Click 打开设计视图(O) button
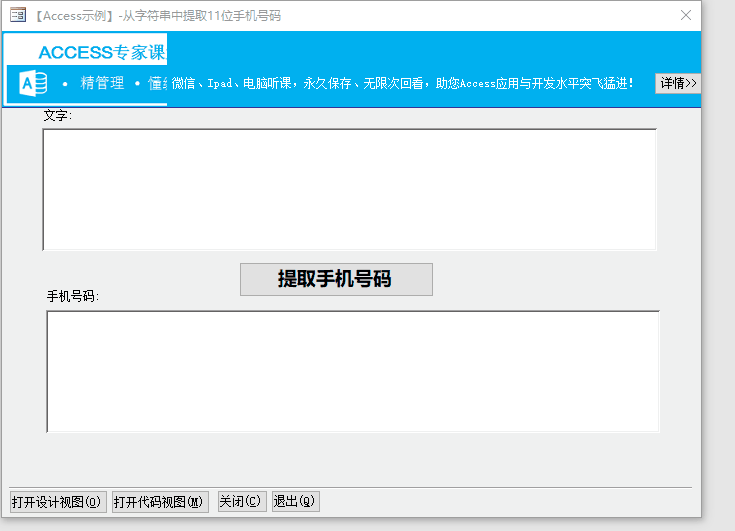 [58, 502]
